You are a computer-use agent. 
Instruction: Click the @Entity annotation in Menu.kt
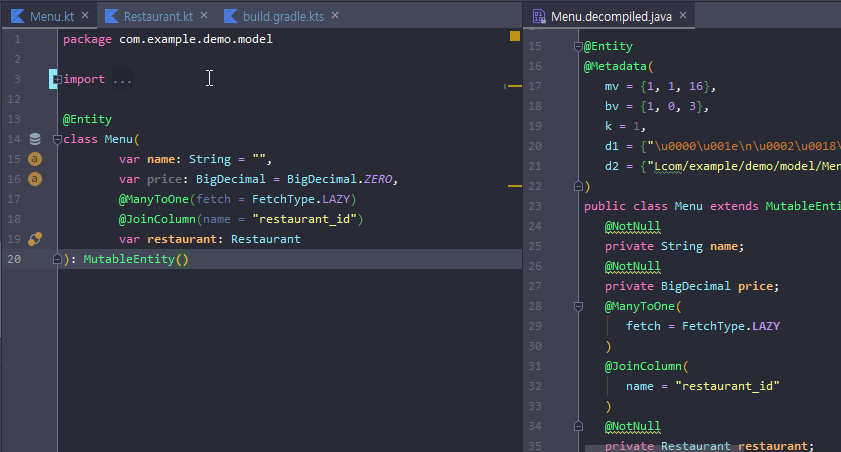pyautogui.click(x=87, y=119)
